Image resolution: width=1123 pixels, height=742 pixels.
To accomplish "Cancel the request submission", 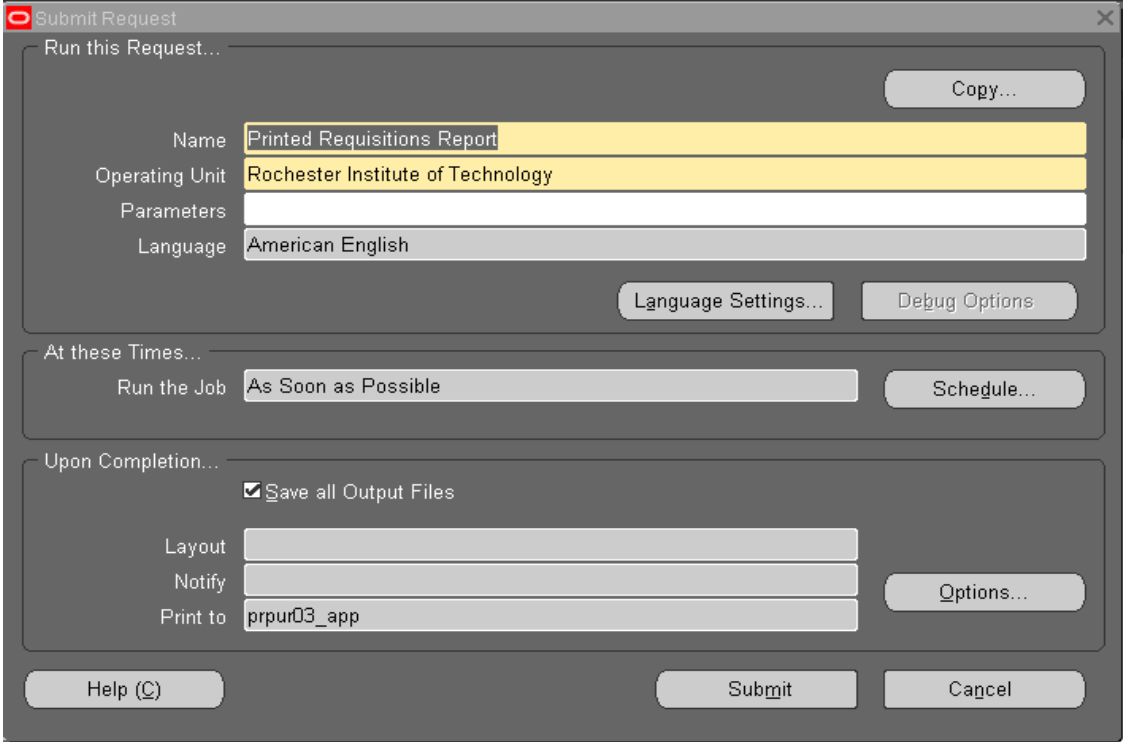I will click(984, 689).
